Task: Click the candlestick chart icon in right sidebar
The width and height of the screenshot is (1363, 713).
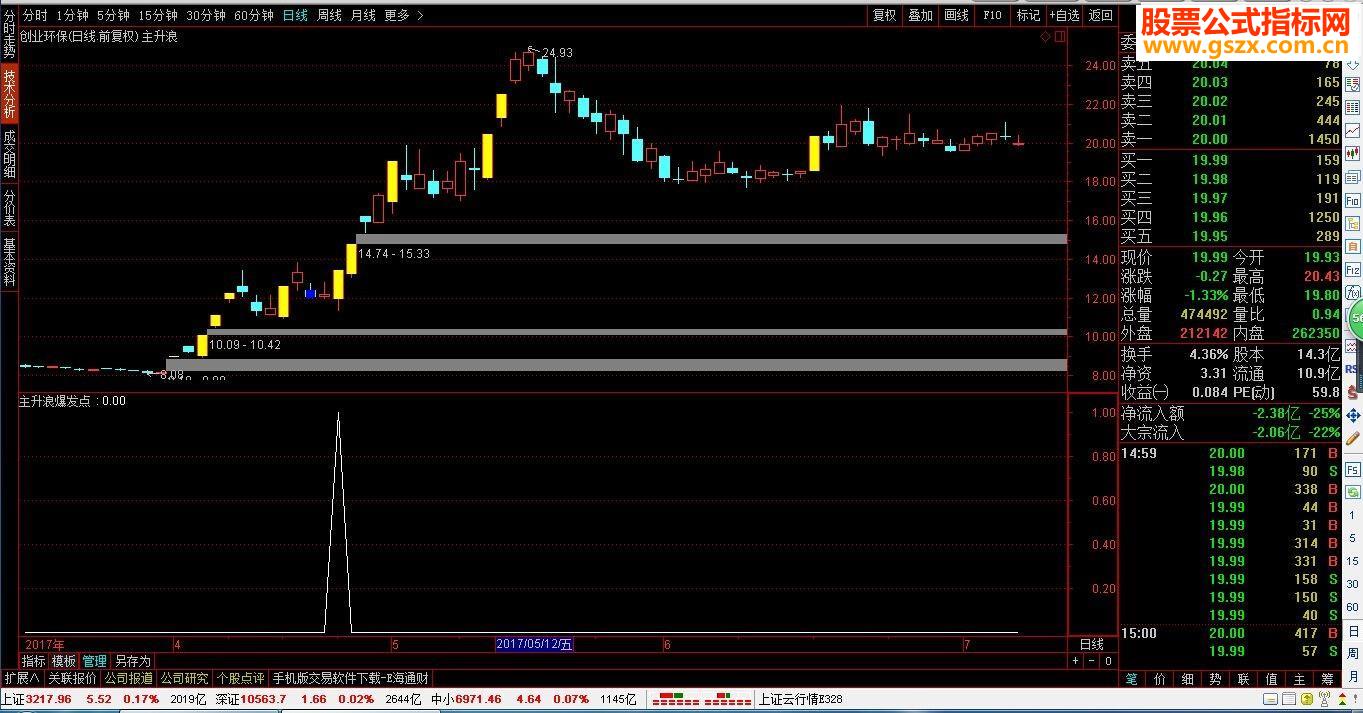Action: pos(1352,152)
